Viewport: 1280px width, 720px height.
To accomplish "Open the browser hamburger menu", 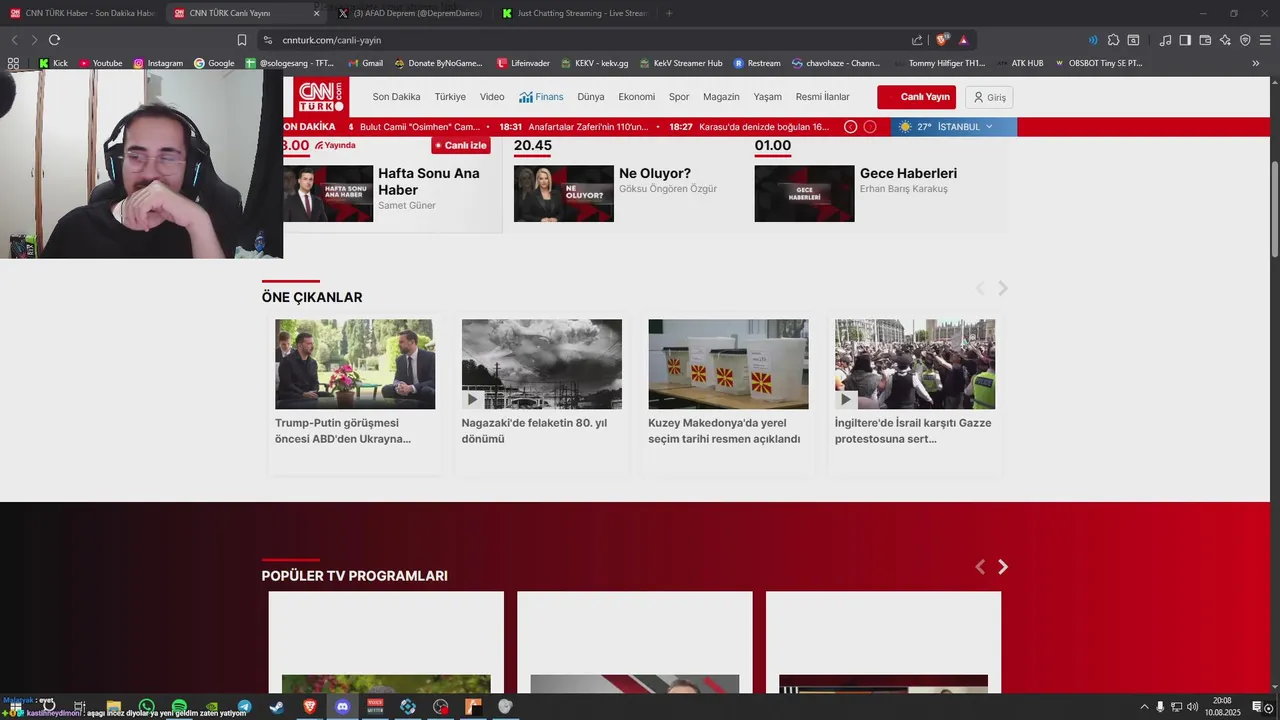I will (1265, 40).
